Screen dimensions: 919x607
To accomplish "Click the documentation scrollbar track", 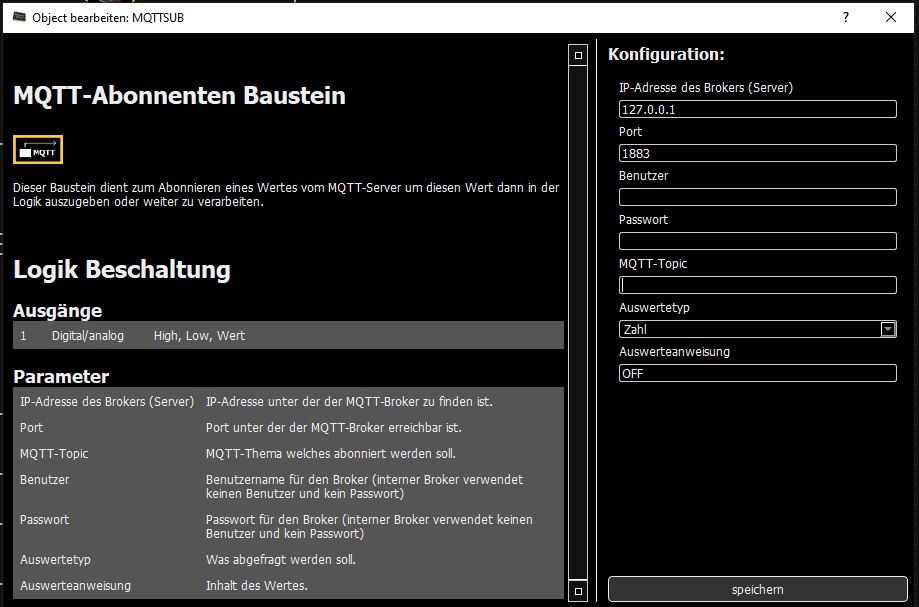I will (x=577, y=320).
